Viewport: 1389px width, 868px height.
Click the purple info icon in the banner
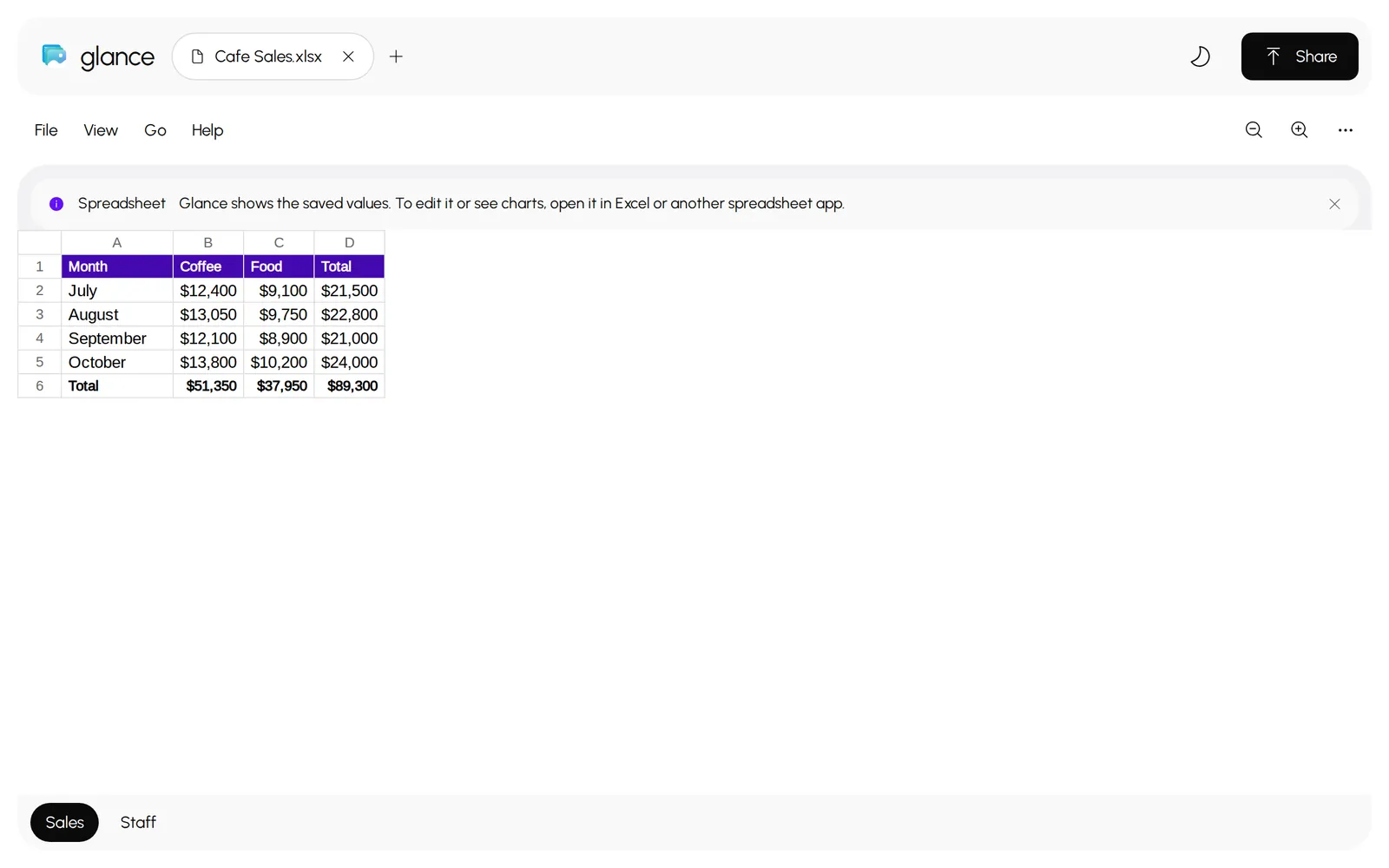click(56, 204)
